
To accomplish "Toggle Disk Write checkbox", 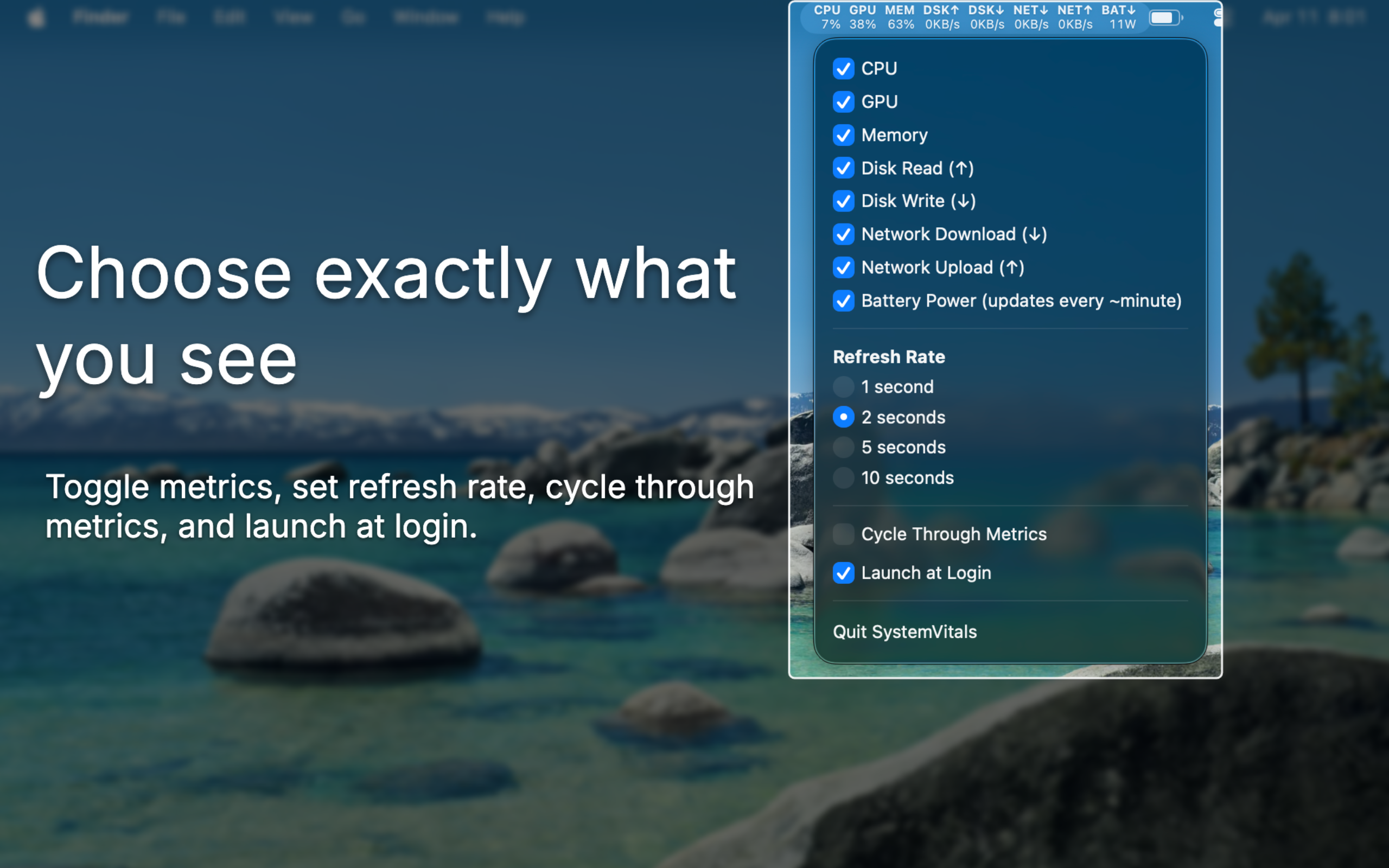I will pyautogui.click(x=843, y=201).
